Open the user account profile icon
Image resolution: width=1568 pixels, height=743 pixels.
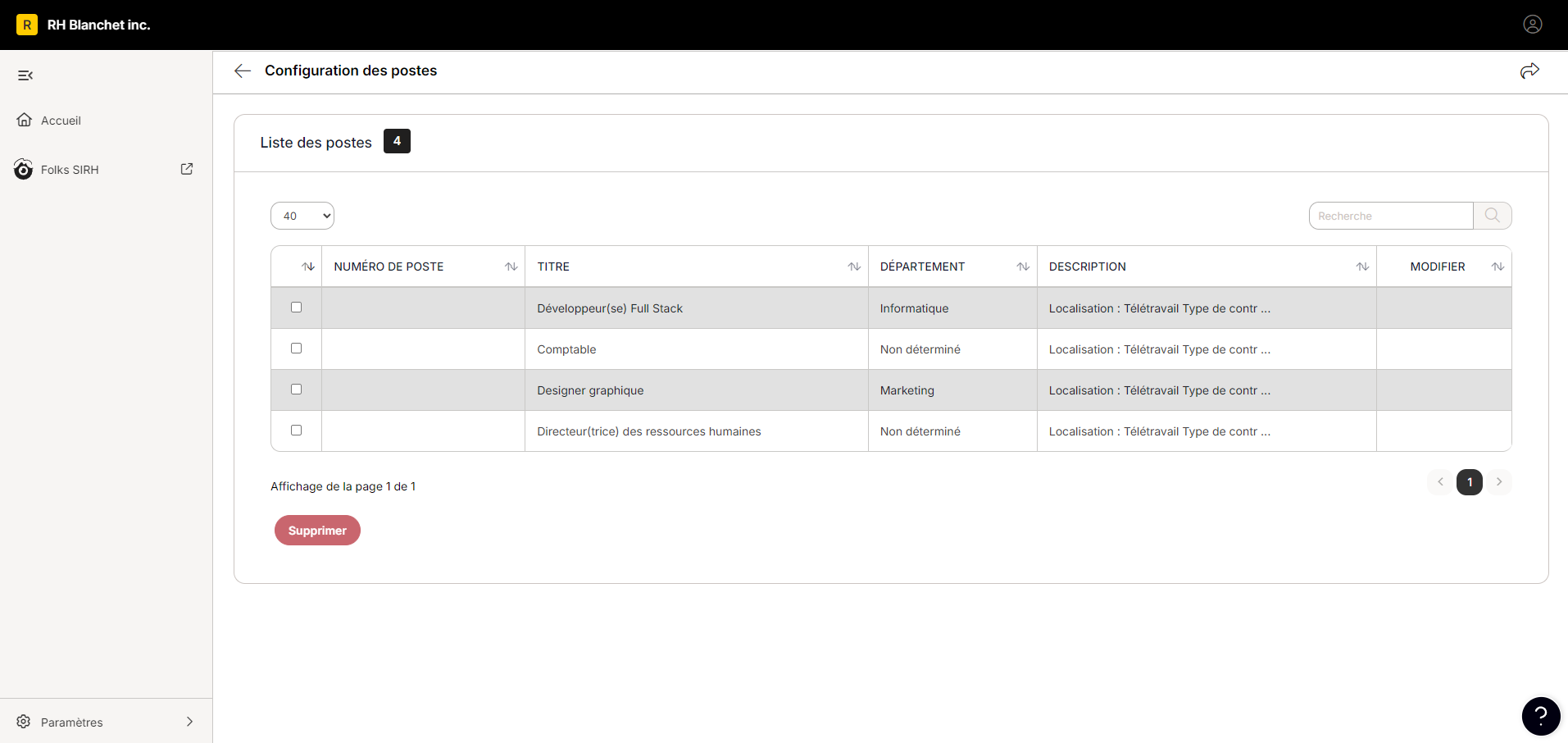point(1533,25)
